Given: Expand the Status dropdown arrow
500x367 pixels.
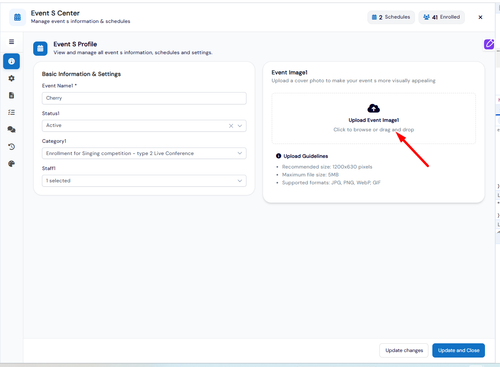Looking at the screenshot, I should [240, 126].
